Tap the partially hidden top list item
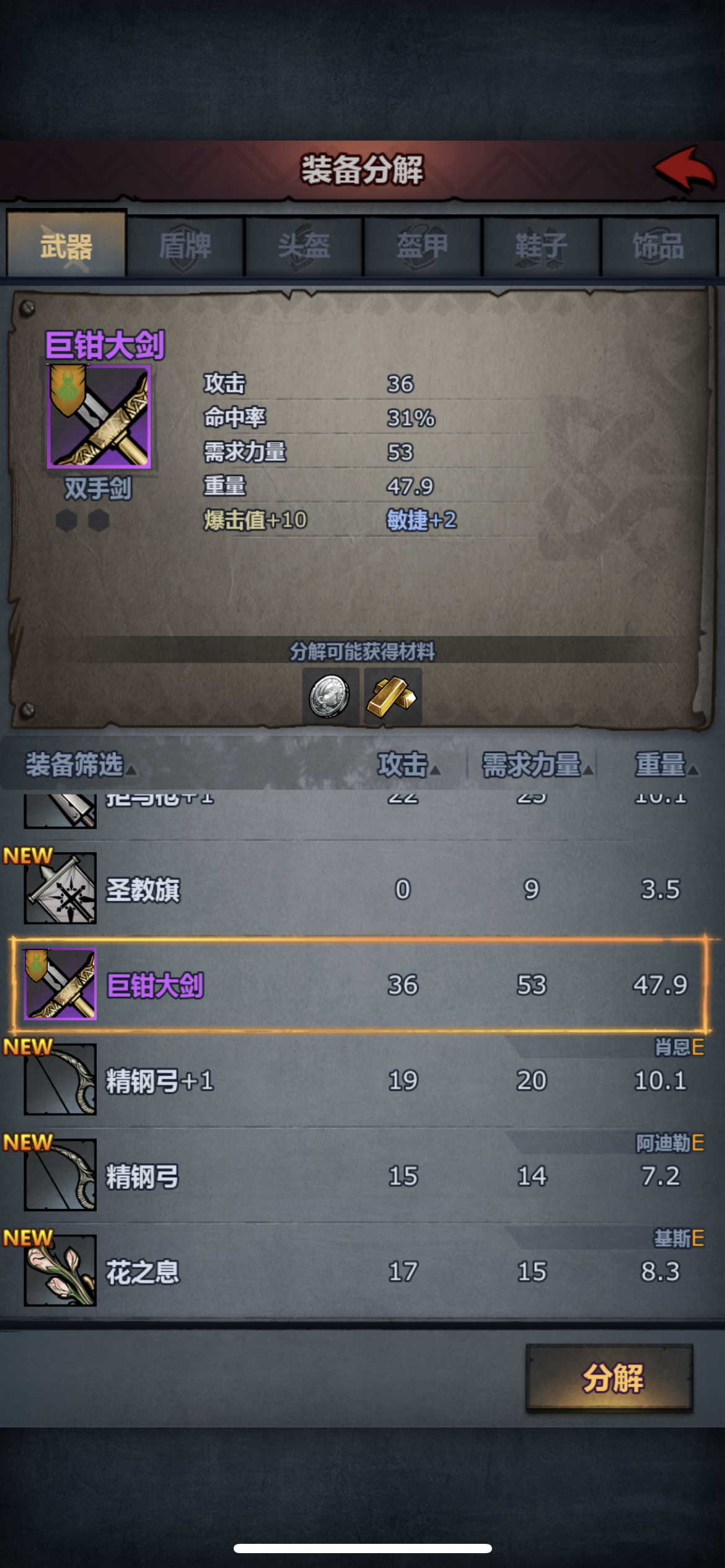The width and height of the screenshot is (725, 1568). [359, 809]
